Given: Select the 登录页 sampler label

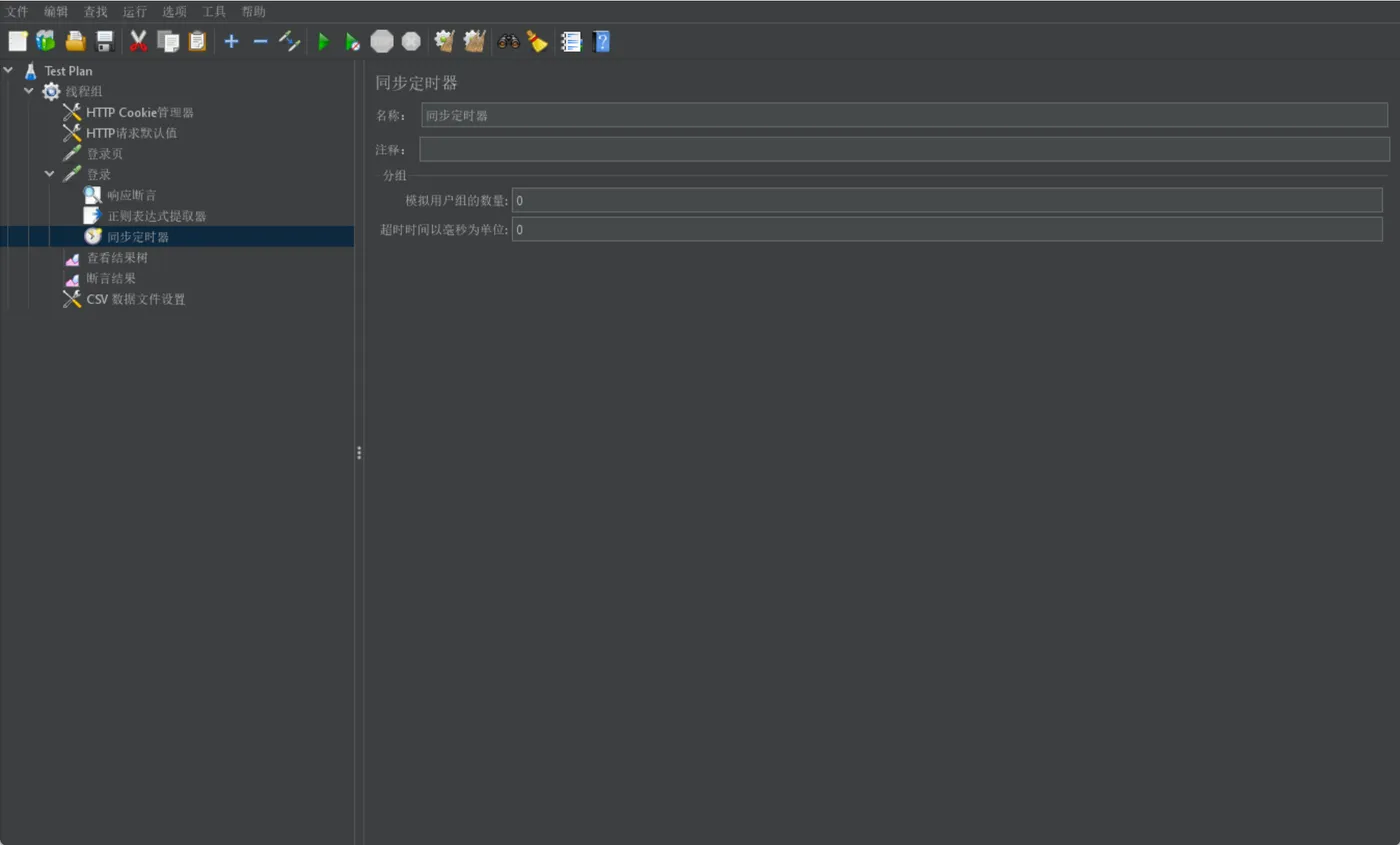Looking at the screenshot, I should click(x=105, y=154).
